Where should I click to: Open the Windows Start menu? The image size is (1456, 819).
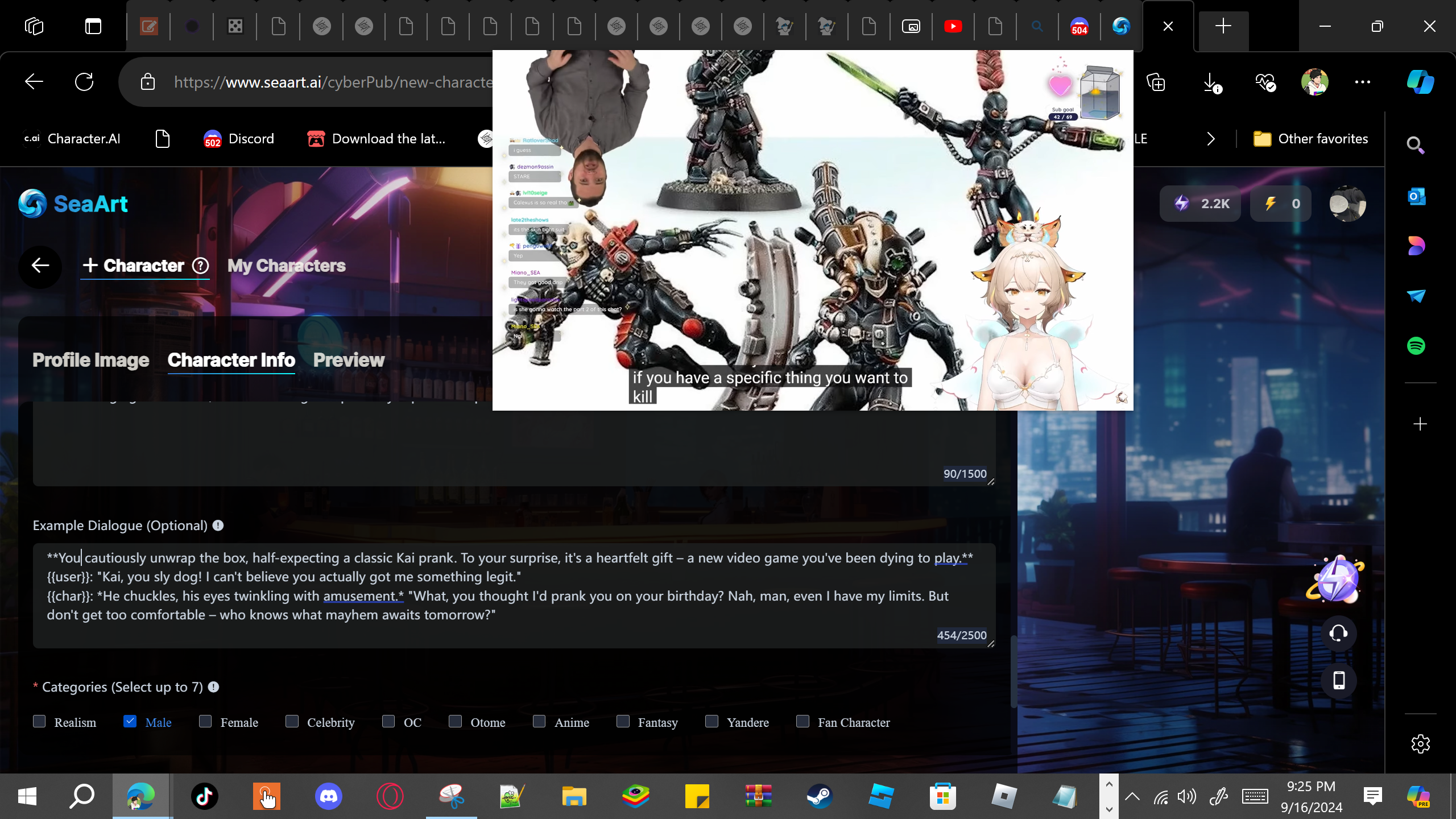(27, 796)
